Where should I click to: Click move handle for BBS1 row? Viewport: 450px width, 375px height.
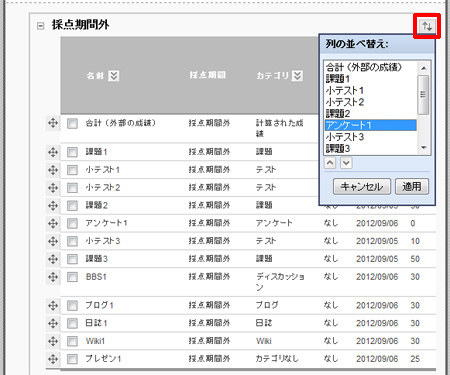click(x=53, y=277)
